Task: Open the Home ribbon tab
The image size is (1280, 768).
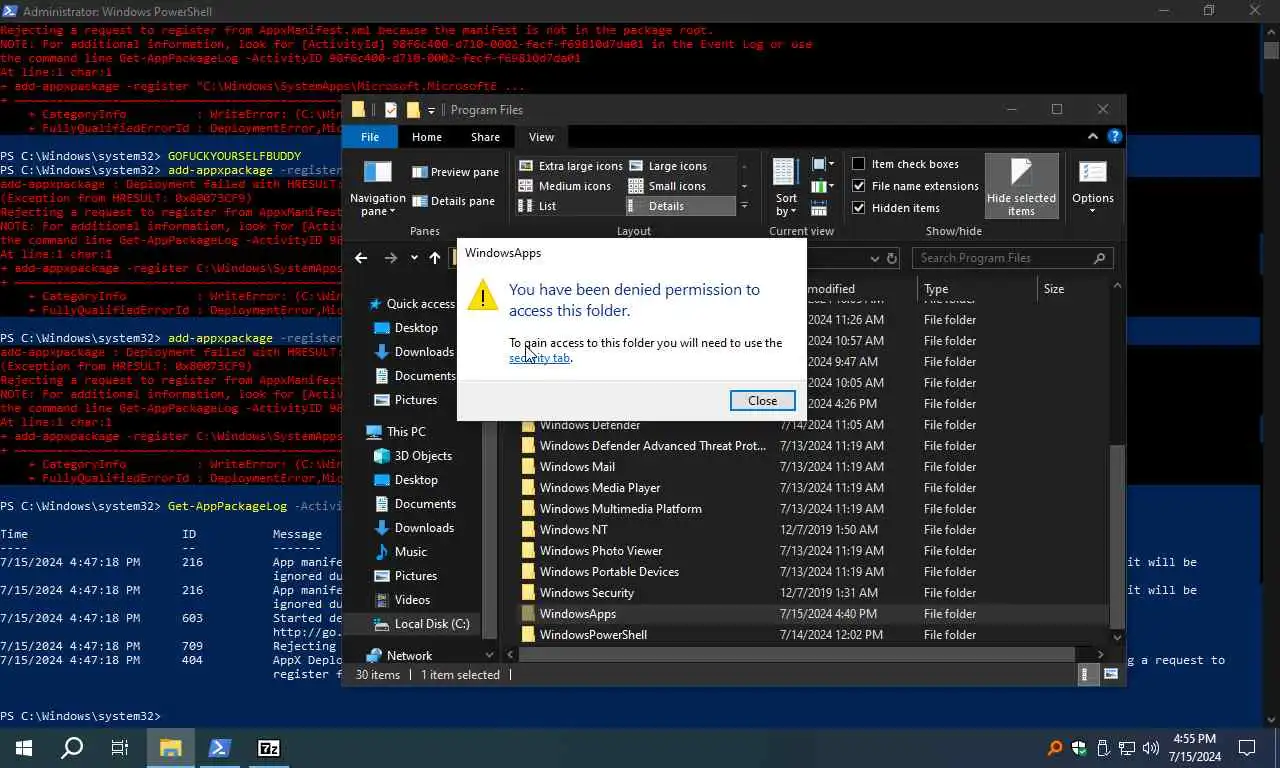Action: pyautogui.click(x=427, y=137)
